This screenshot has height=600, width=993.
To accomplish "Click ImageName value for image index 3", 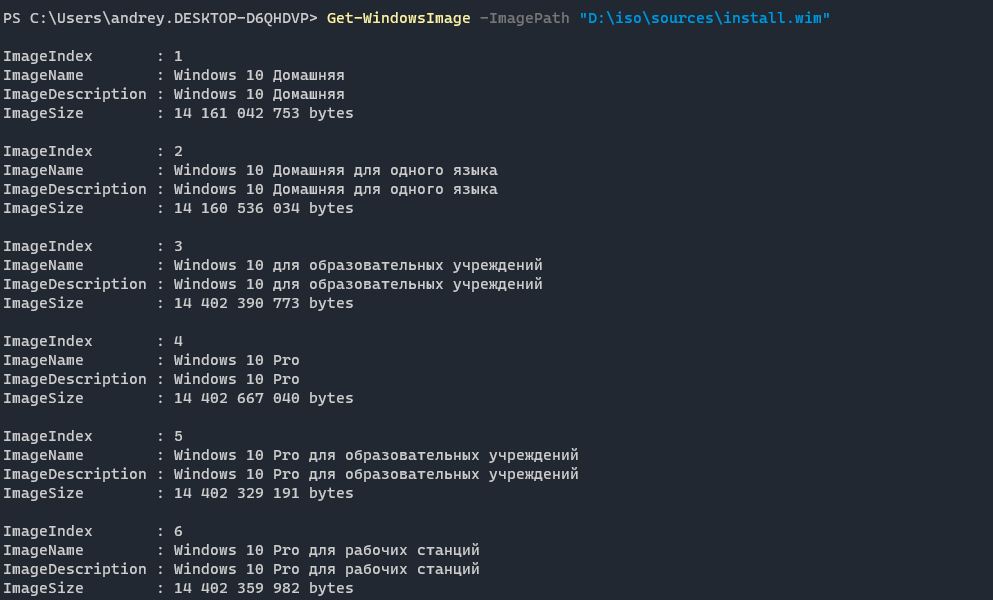I will (358, 265).
